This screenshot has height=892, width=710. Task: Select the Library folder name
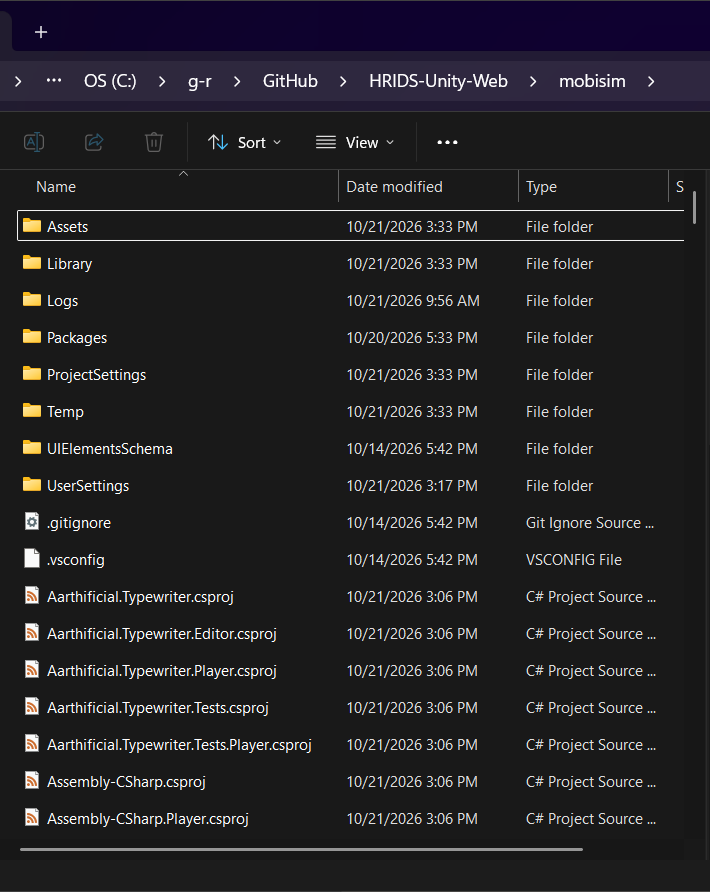(69, 263)
